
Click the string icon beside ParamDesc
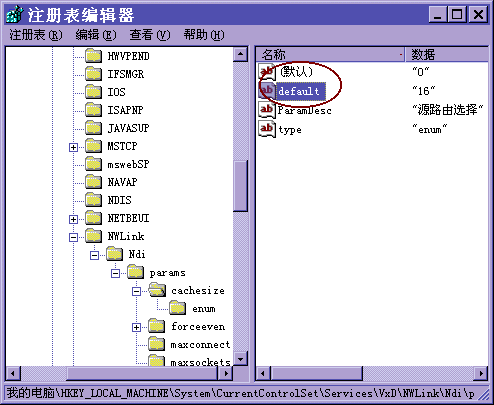click(x=267, y=110)
